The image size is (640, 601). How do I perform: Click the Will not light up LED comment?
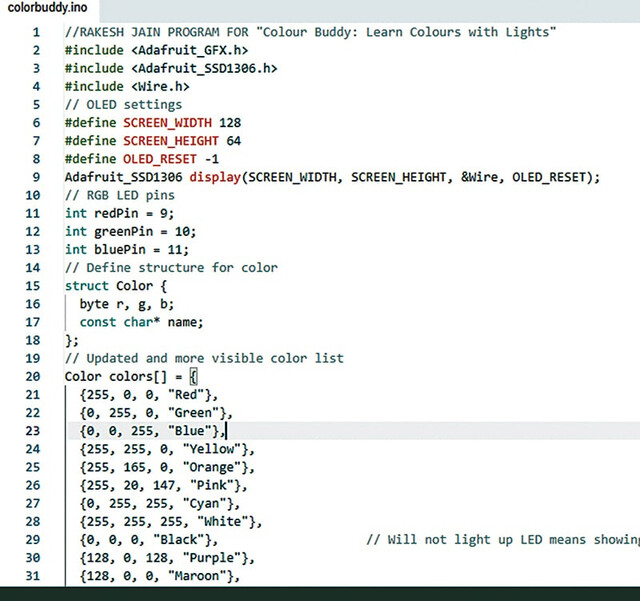[x=503, y=540]
